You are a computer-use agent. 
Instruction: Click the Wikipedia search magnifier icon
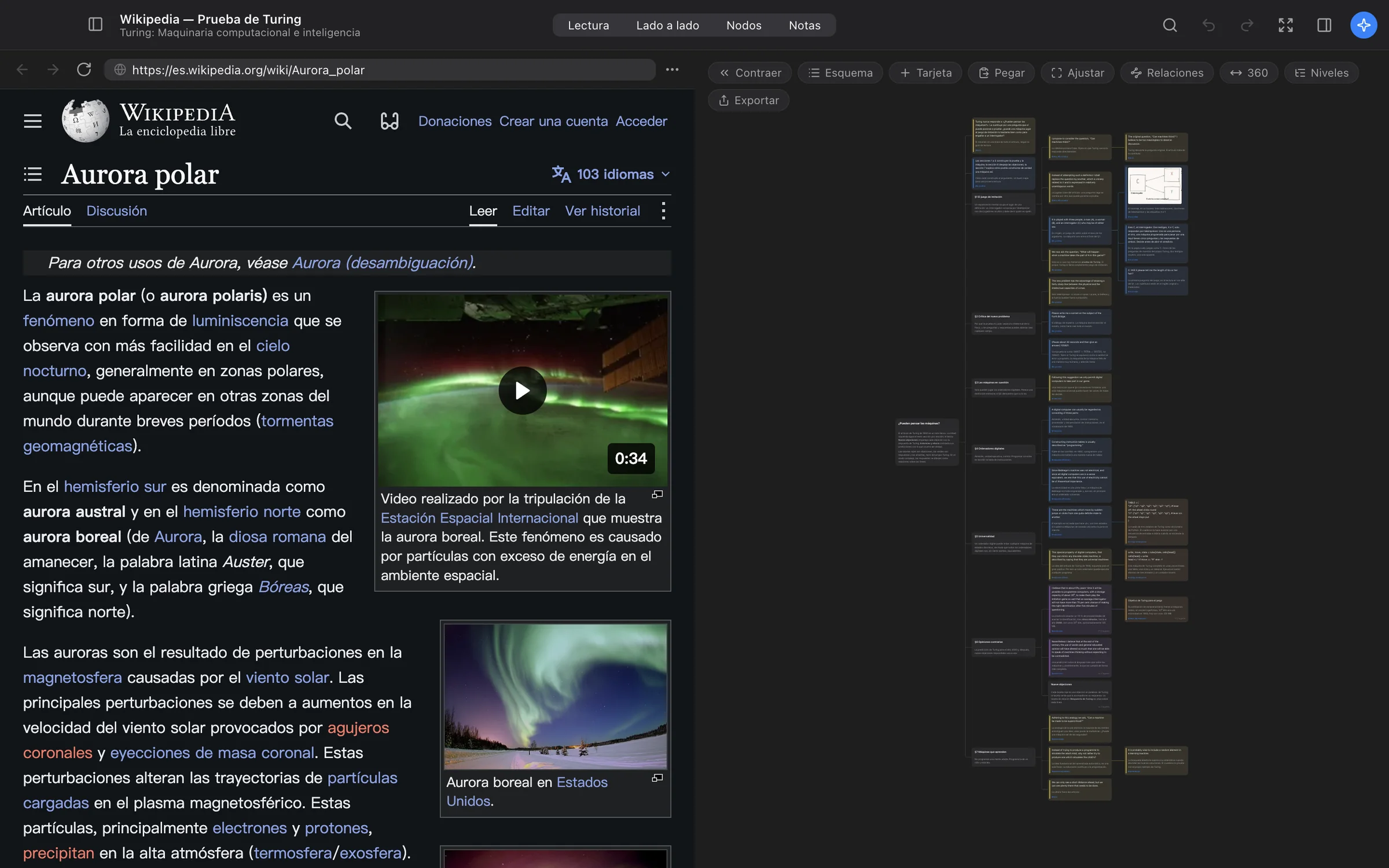point(343,121)
